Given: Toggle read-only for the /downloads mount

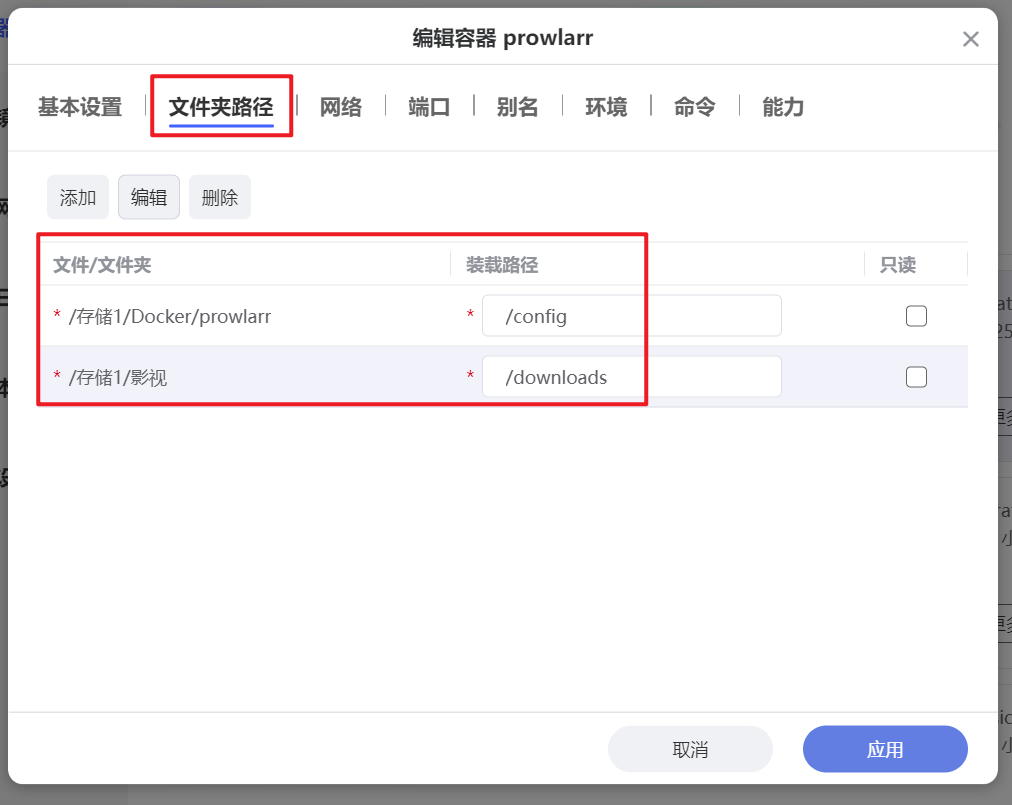Looking at the screenshot, I should tap(916, 377).
